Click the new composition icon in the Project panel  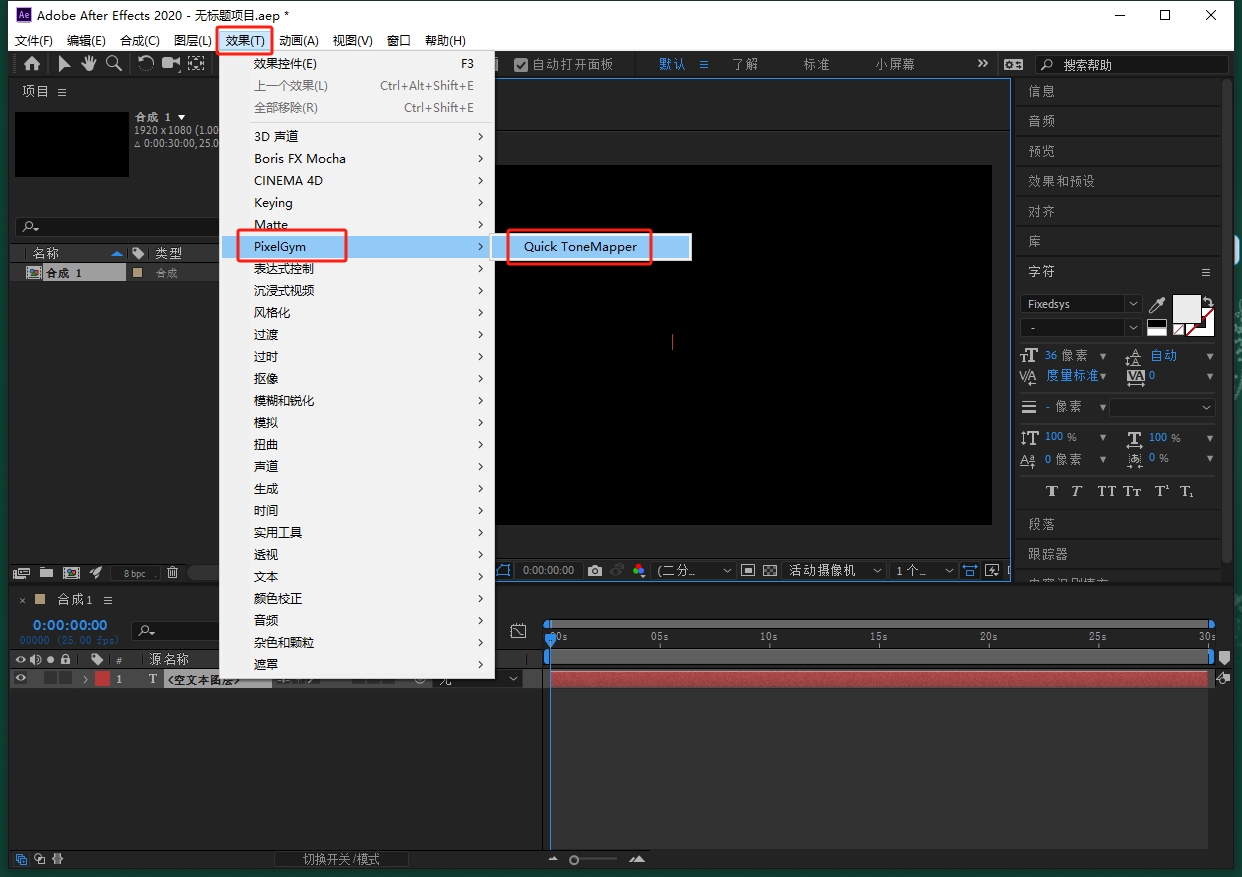(x=71, y=573)
